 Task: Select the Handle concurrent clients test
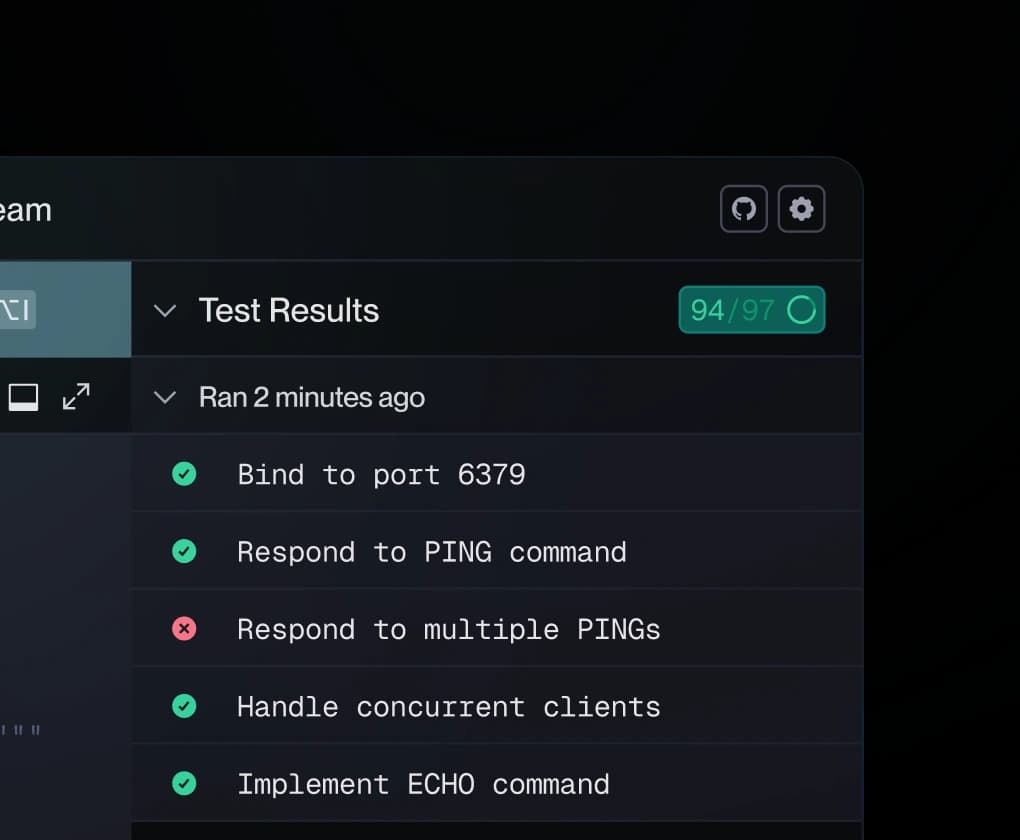[448, 707]
